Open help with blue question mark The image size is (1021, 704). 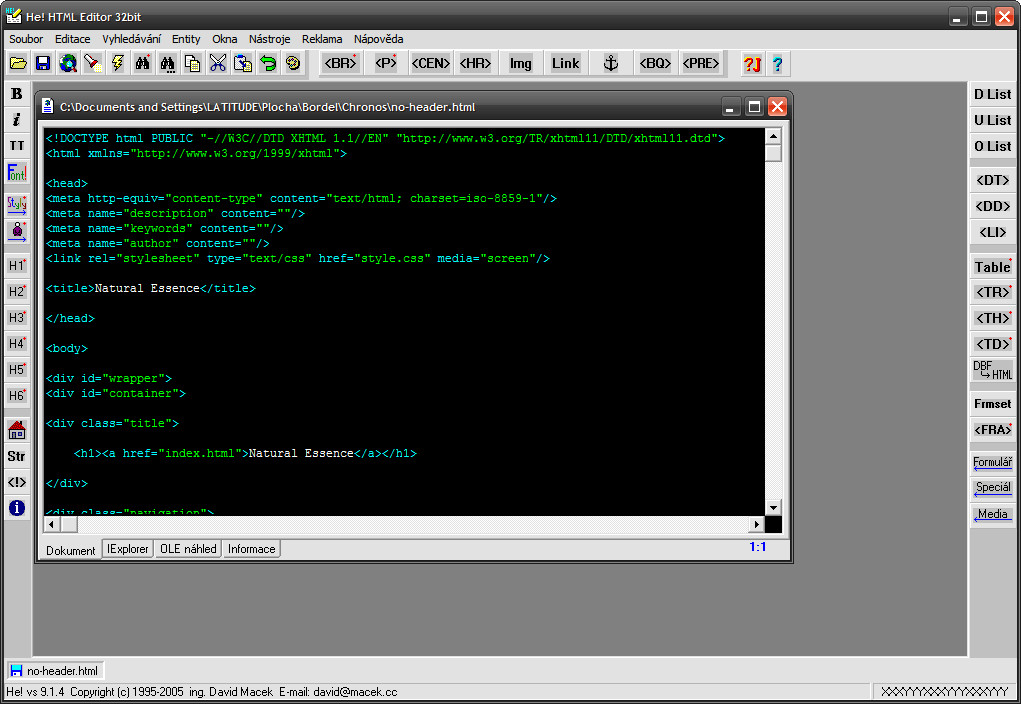pos(777,64)
